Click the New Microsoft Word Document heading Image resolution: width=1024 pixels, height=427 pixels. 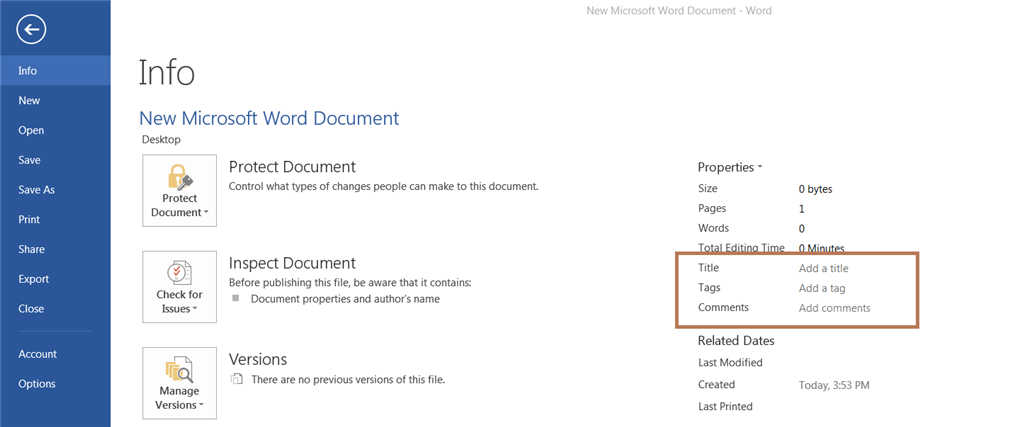coord(269,118)
